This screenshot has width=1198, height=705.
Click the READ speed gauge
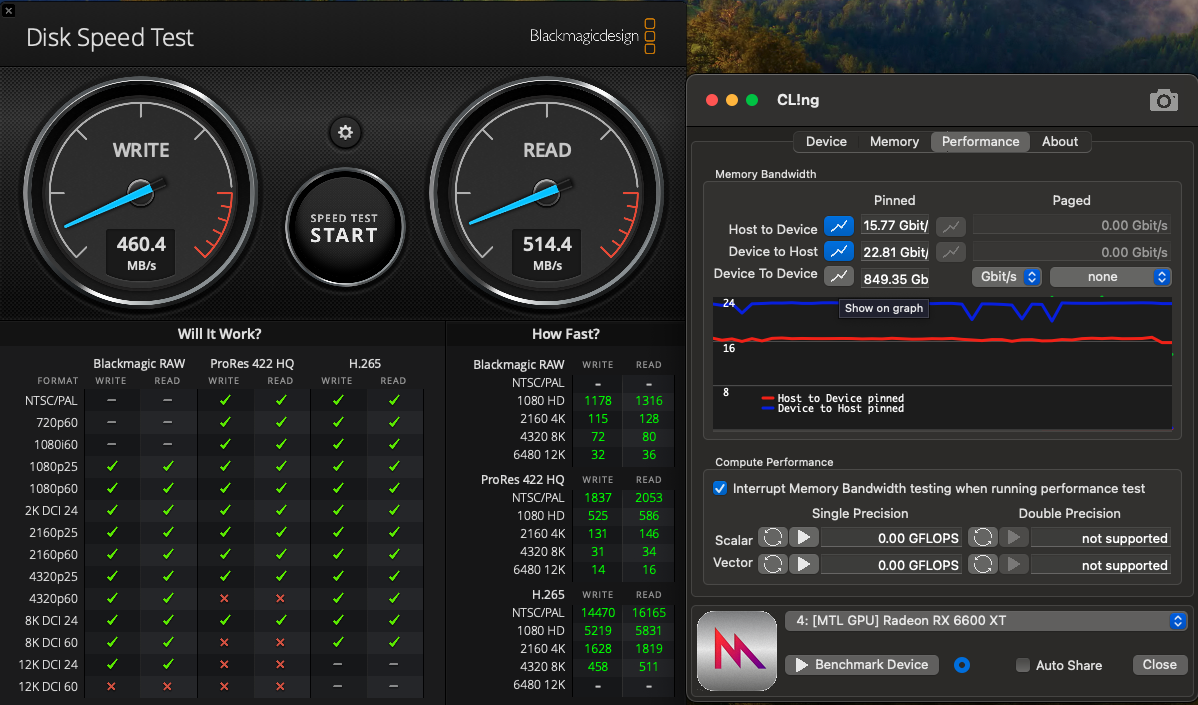(547, 191)
